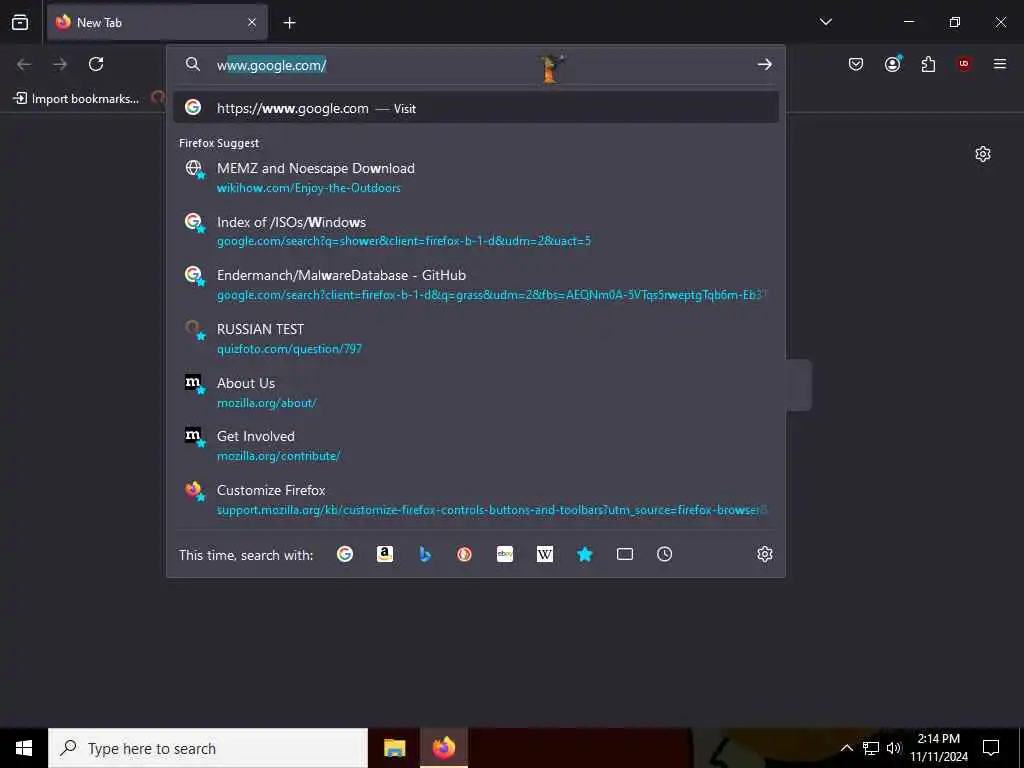This screenshot has width=1024, height=768.
Task: Search history with clock icon
Action: coord(664,554)
